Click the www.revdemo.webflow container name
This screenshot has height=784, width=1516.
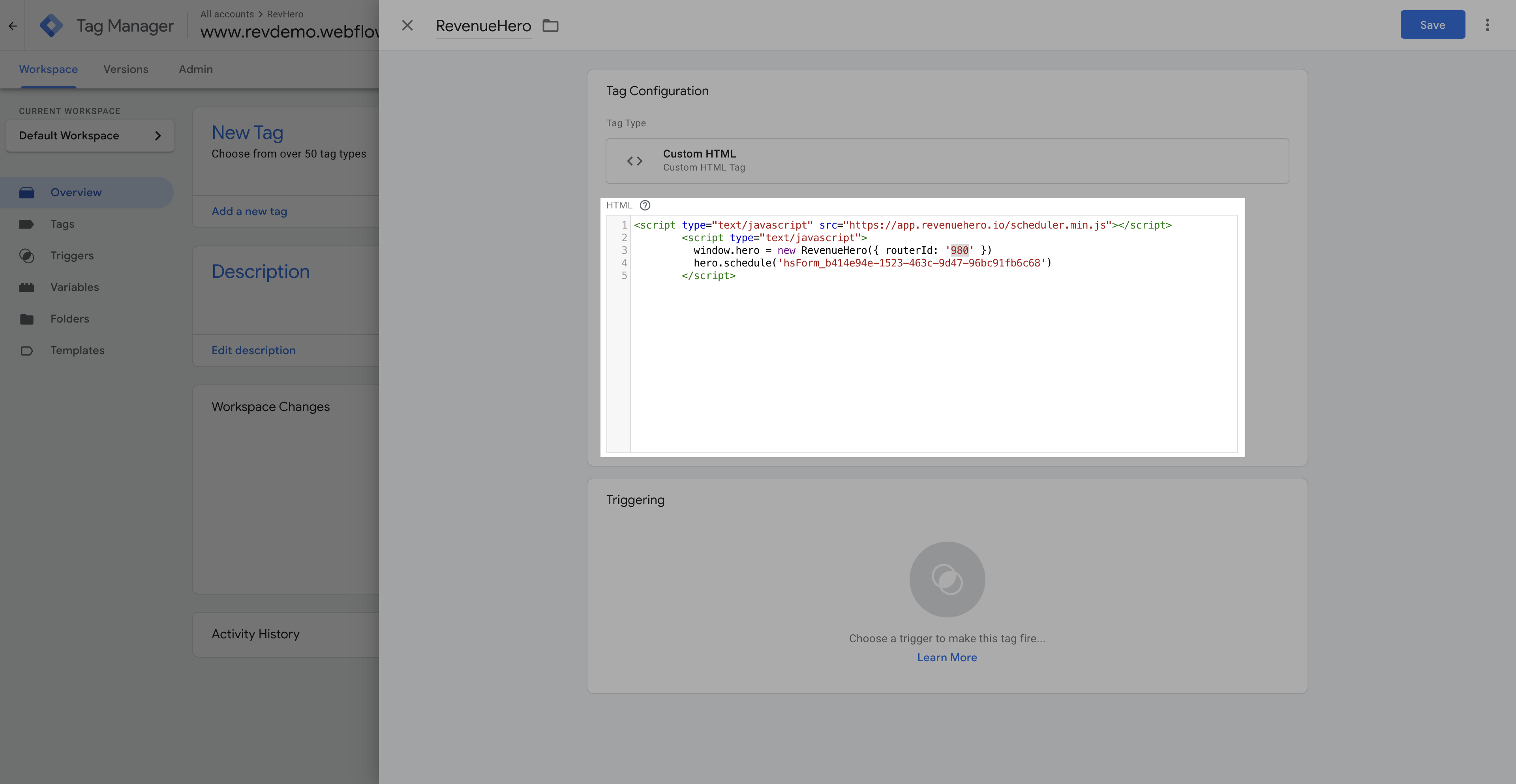(x=289, y=31)
